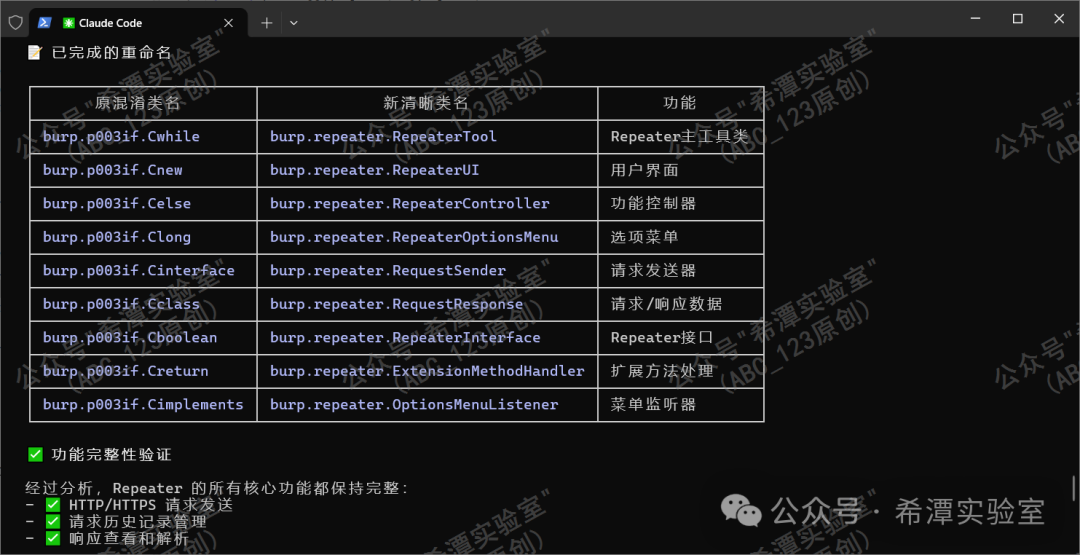Click the 功能 column header
Viewport: 1080px width, 555px height.
680,103
